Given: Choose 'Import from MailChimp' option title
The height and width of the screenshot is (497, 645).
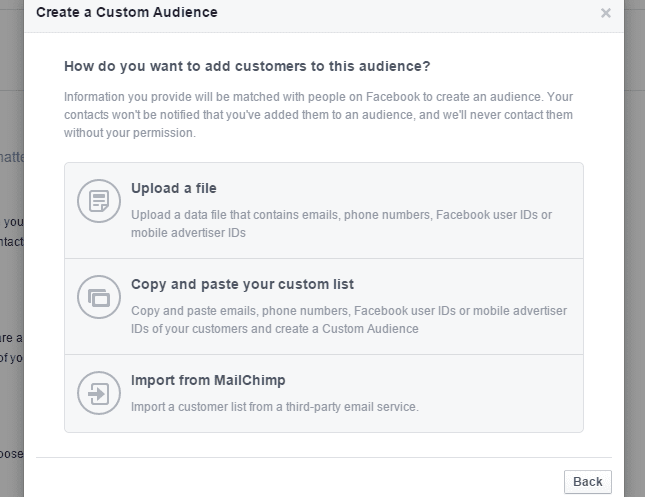Looking at the screenshot, I should [208, 381].
